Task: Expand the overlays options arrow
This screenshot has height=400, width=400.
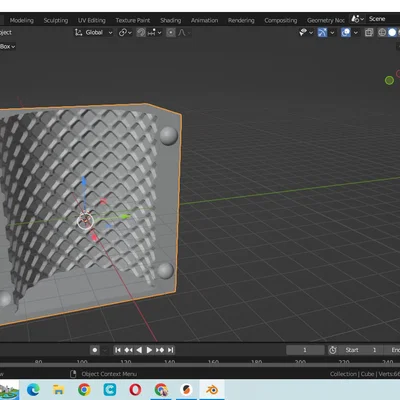Action: (x=356, y=32)
